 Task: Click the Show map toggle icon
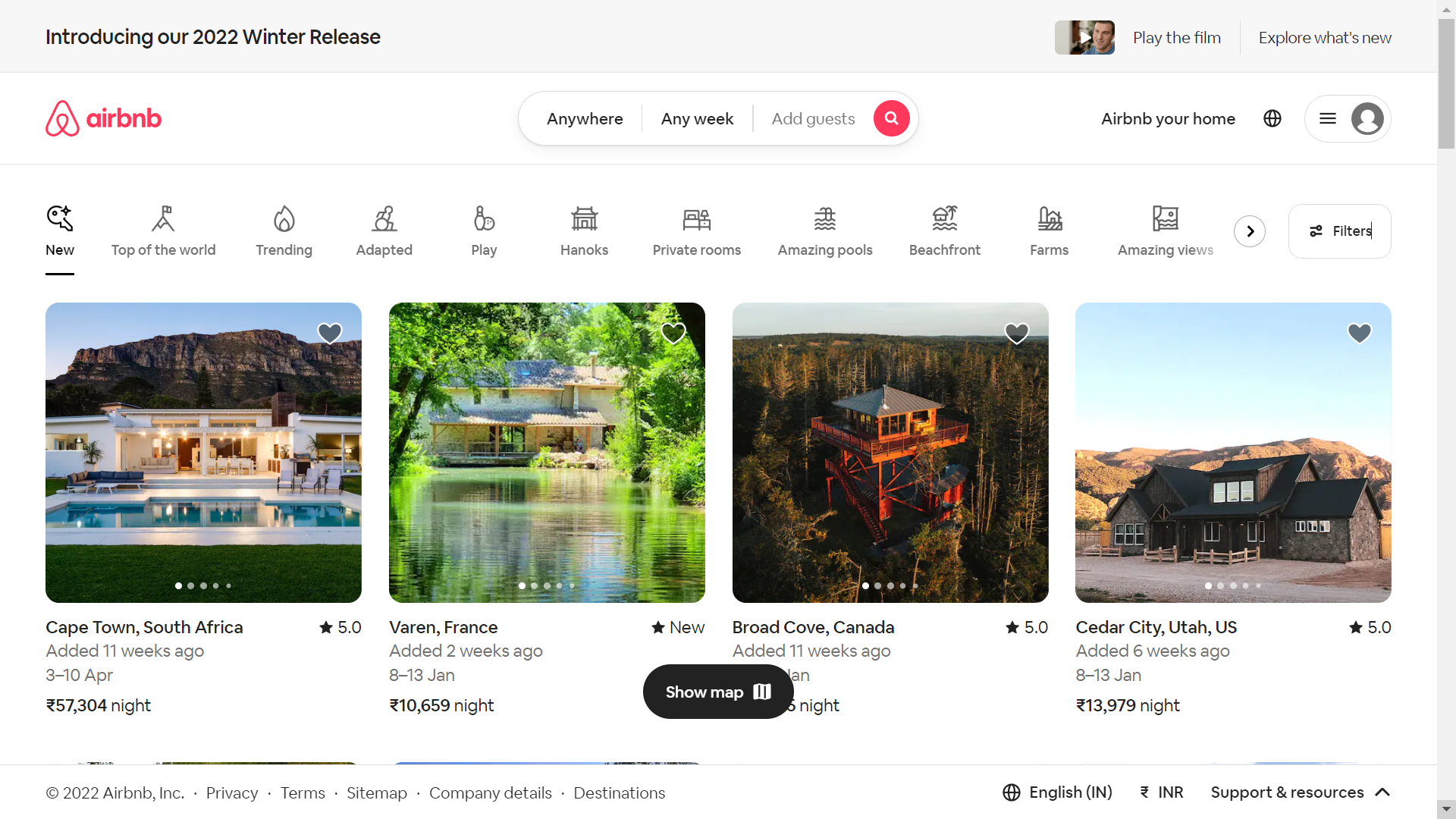tap(762, 691)
